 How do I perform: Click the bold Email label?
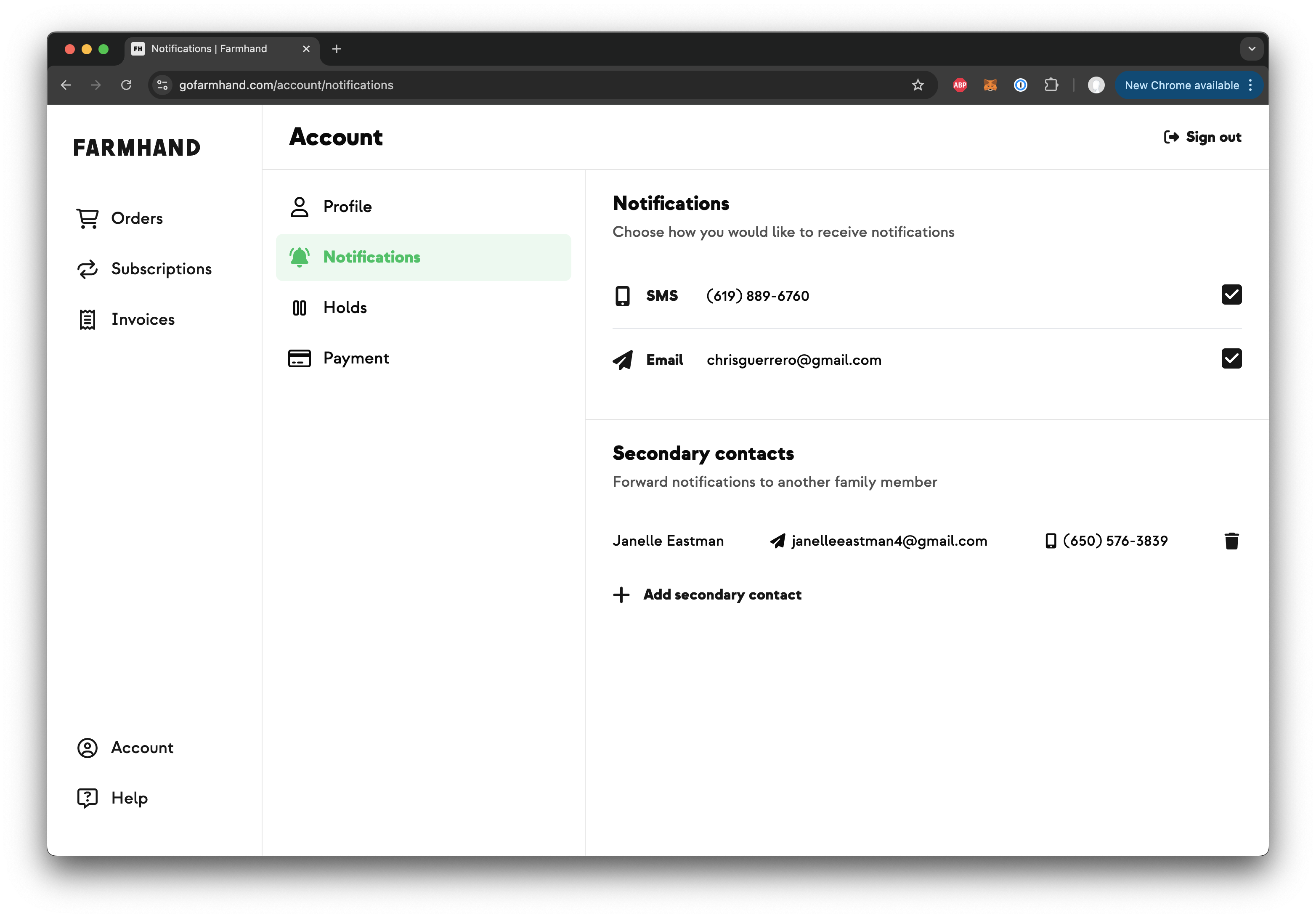point(664,360)
